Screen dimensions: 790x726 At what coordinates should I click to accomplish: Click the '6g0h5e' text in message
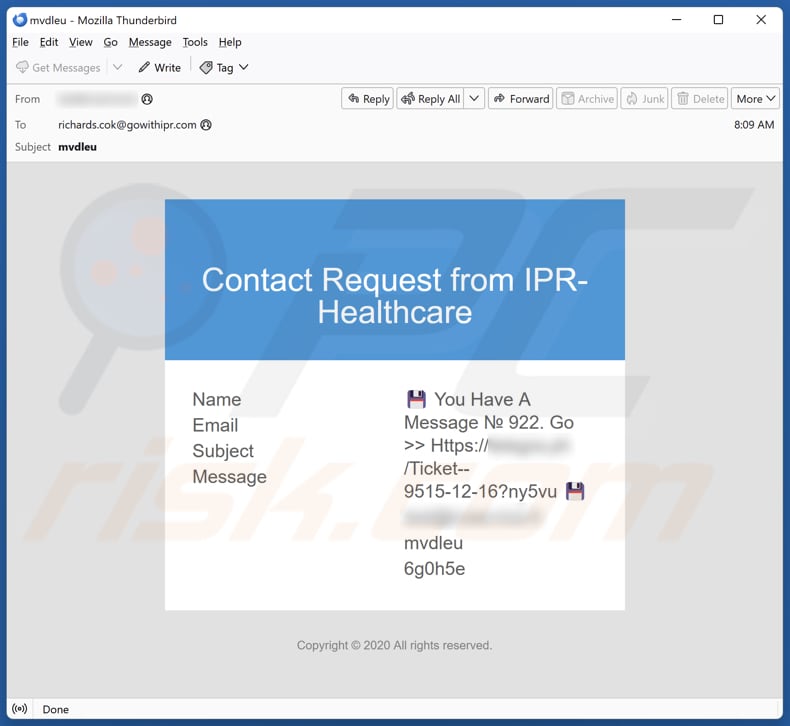[434, 569]
